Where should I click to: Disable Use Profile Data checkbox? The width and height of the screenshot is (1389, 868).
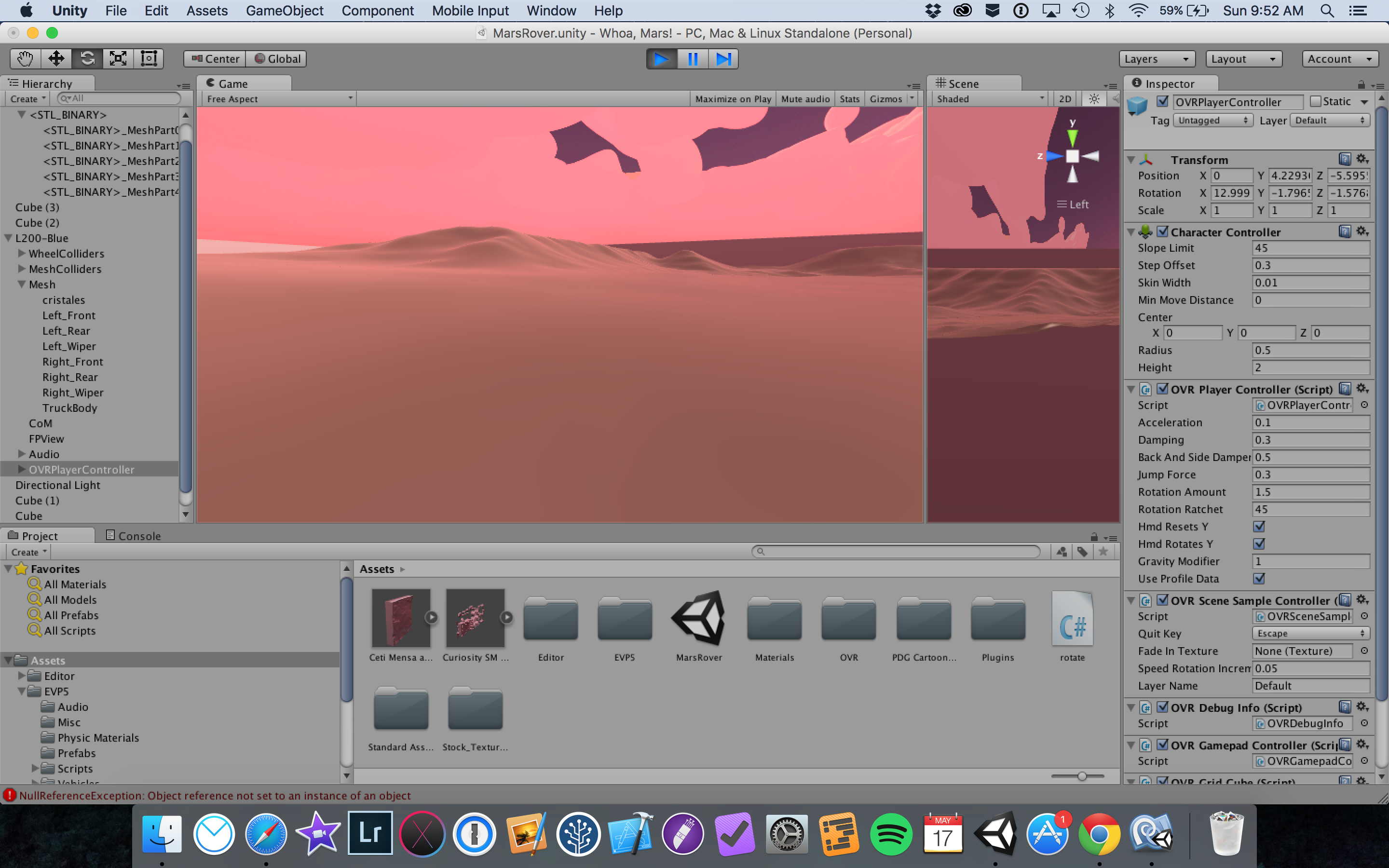click(1259, 579)
